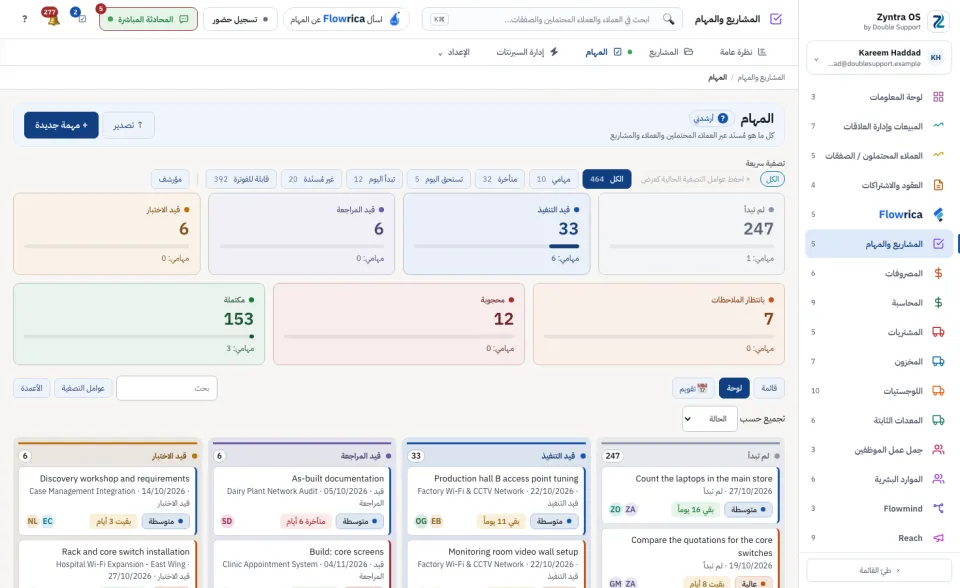Open المحاسبة green dollar icon
960x588 pixels.
pos(938,303)
